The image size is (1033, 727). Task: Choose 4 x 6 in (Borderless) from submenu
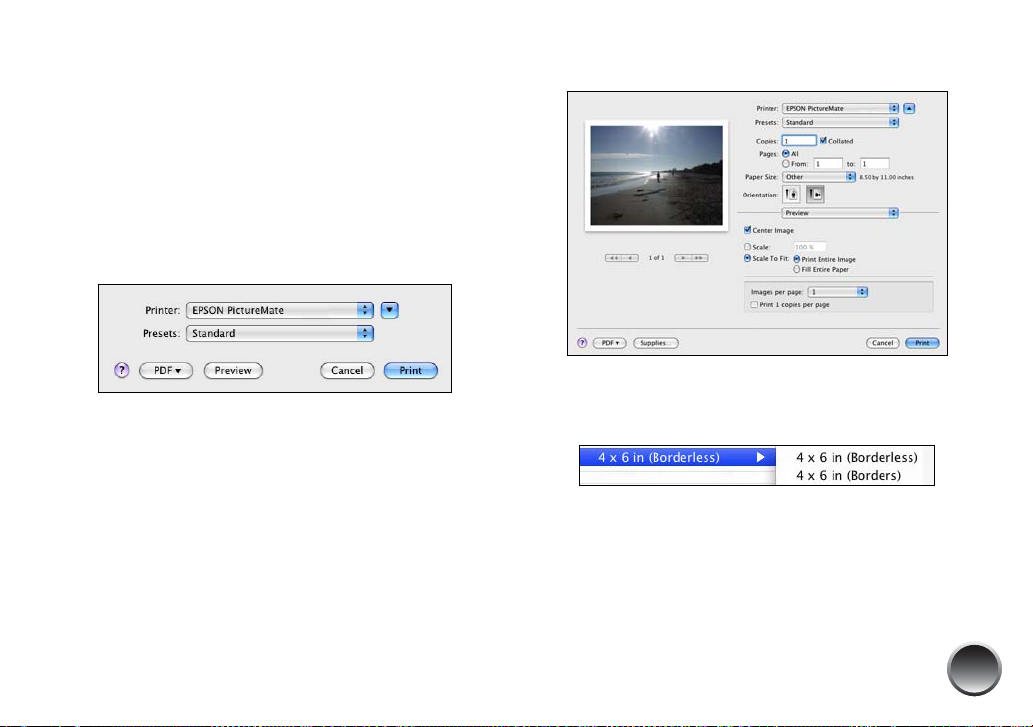tap(856, 457)
